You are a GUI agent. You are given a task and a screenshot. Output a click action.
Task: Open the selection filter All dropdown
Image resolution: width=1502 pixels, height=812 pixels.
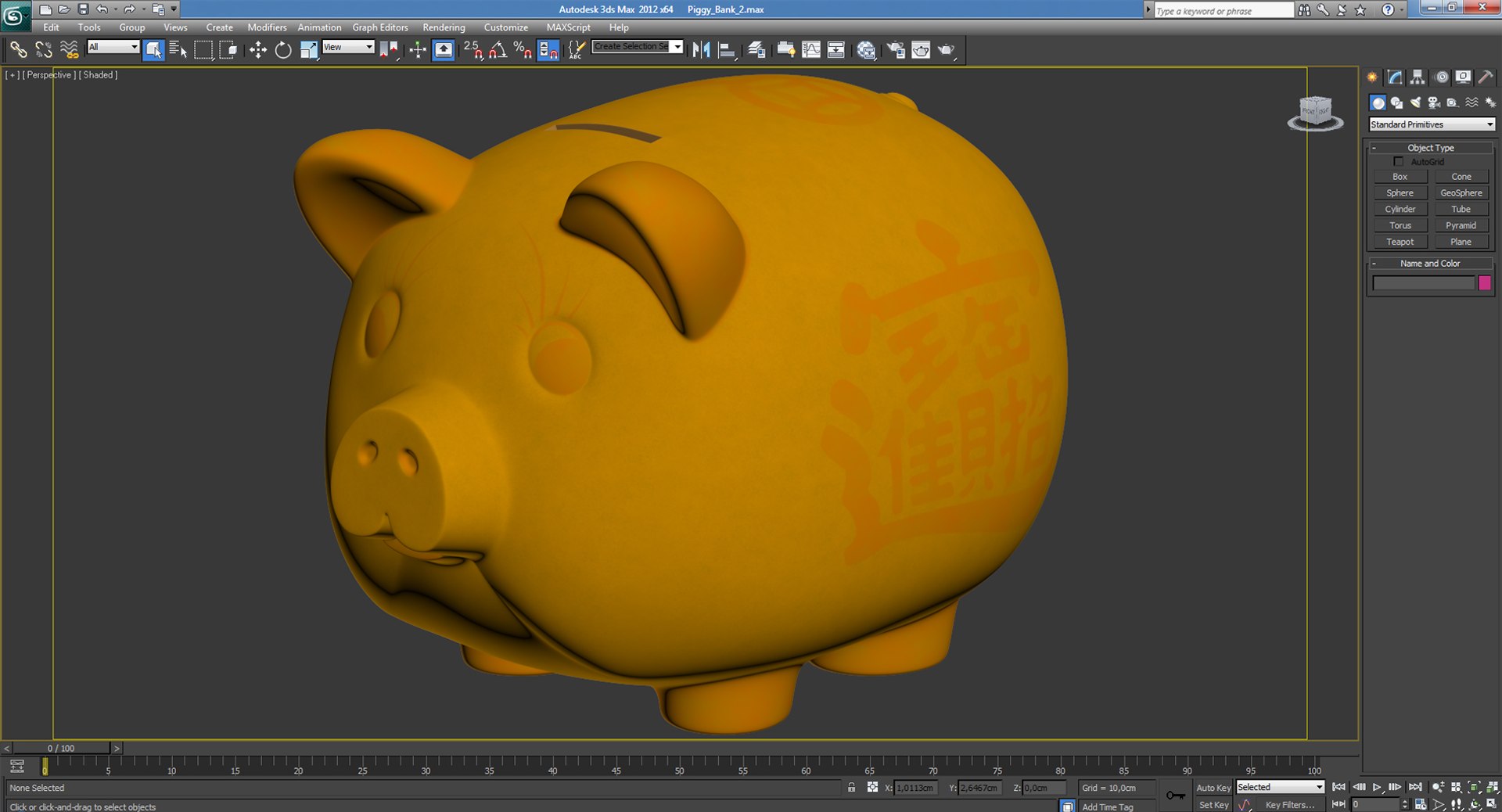tap(113, 47)
